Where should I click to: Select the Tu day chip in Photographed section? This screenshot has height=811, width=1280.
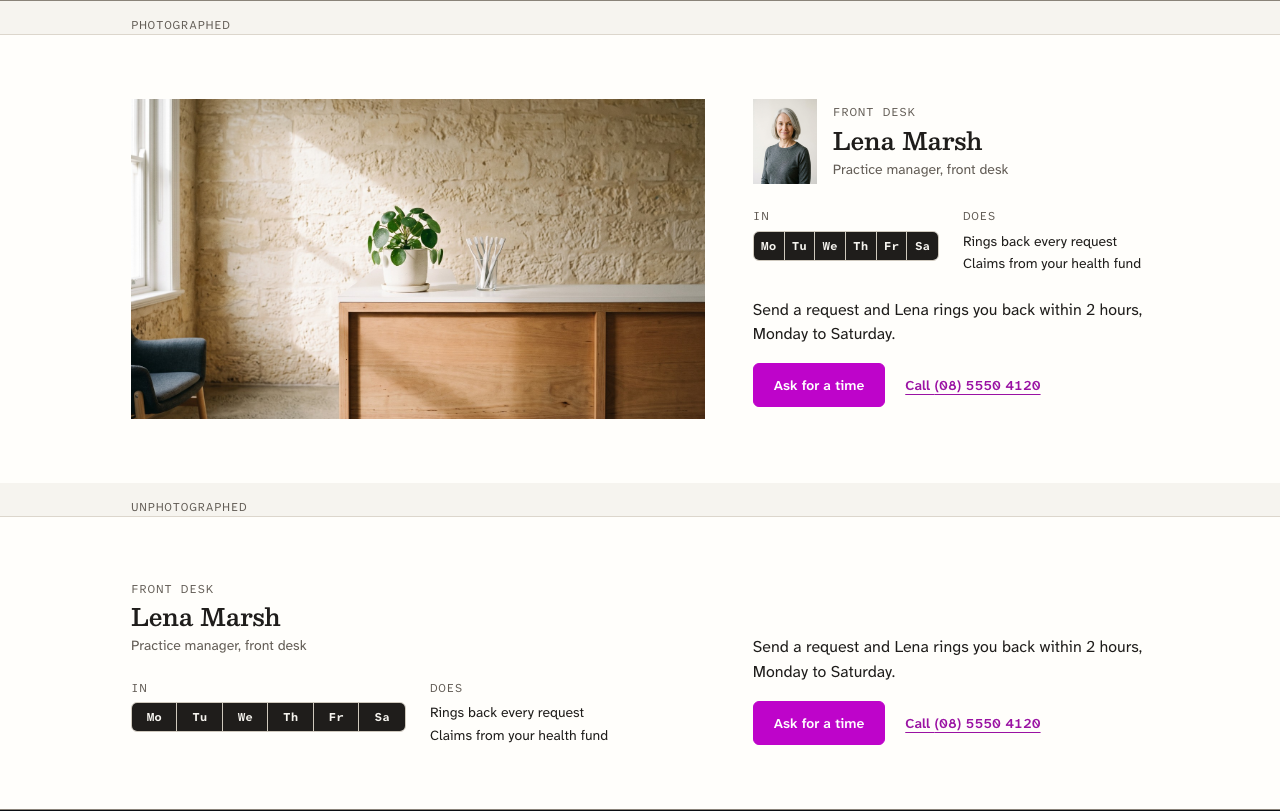(x=800, y=246)
